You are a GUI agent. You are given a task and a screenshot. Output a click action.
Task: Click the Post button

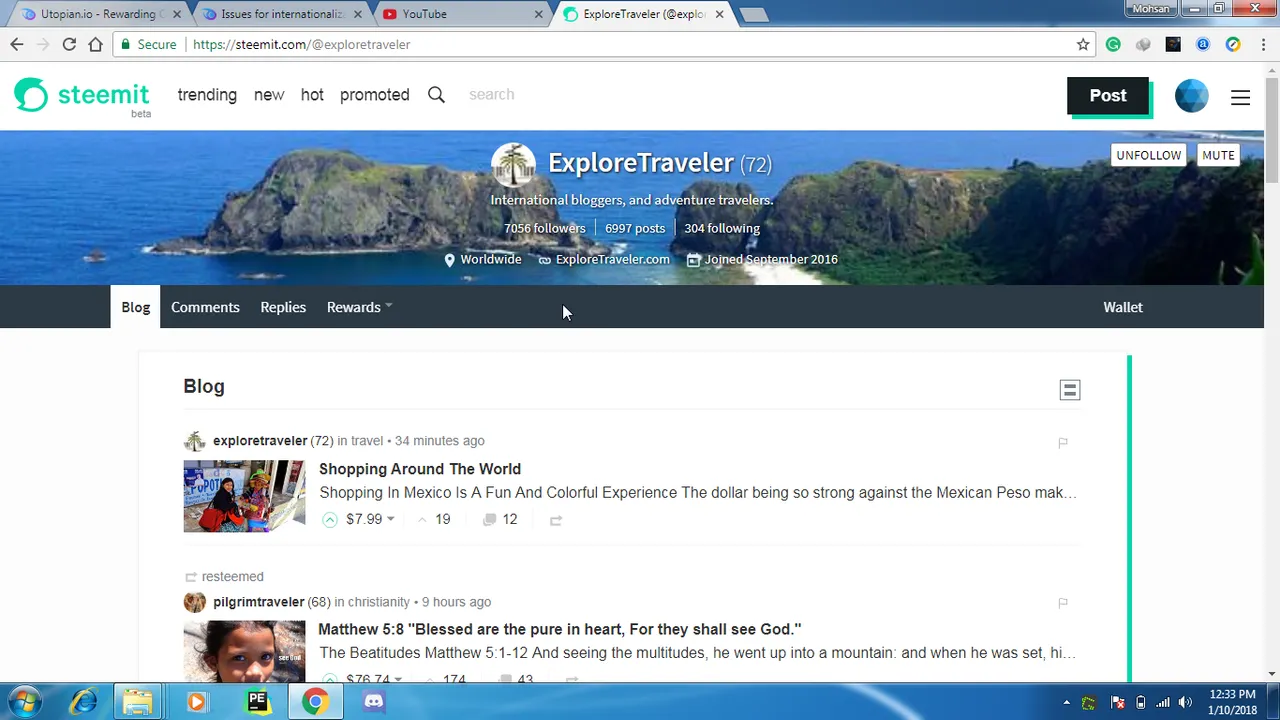click(1108, 96)
